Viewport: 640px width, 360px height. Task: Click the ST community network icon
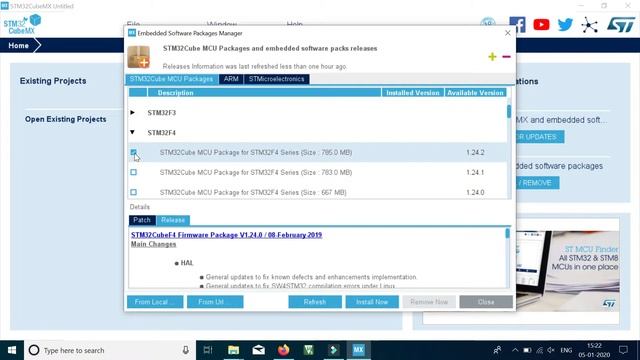pyautogui.click(x=589, y=25)
